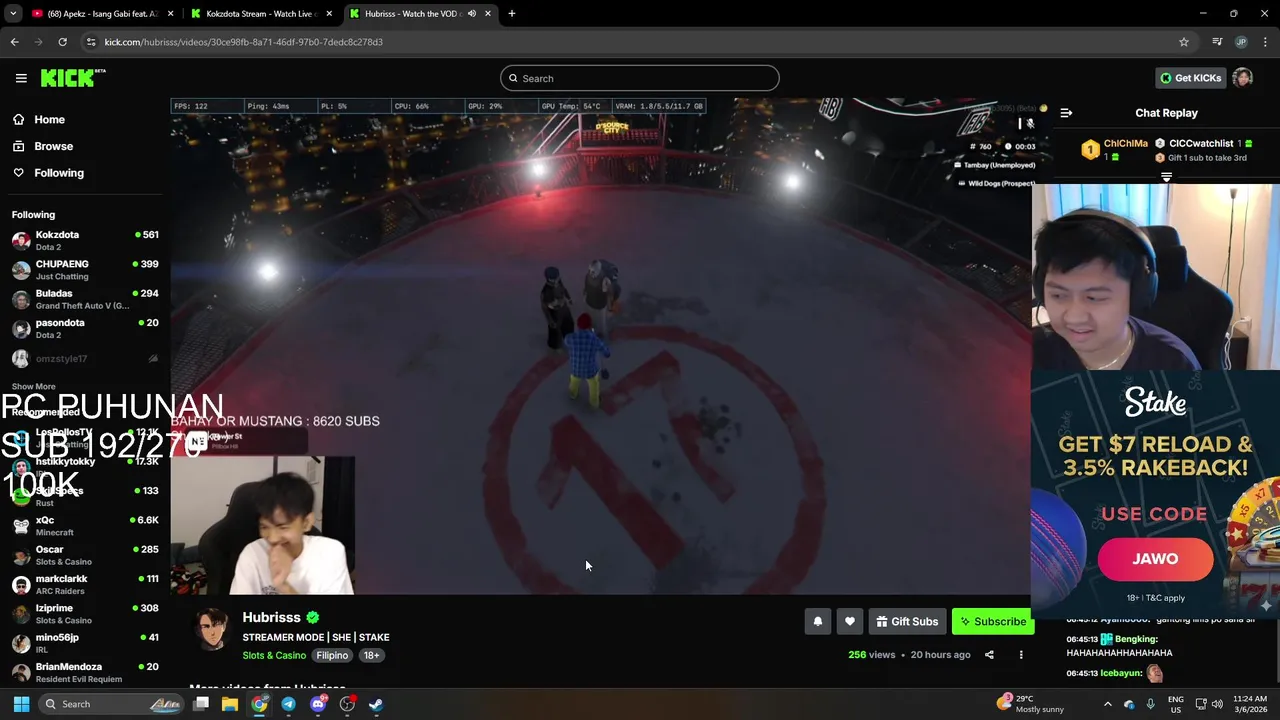Open pasondota channel in Following list
The image size is (1280, 720).
point(84,328)
